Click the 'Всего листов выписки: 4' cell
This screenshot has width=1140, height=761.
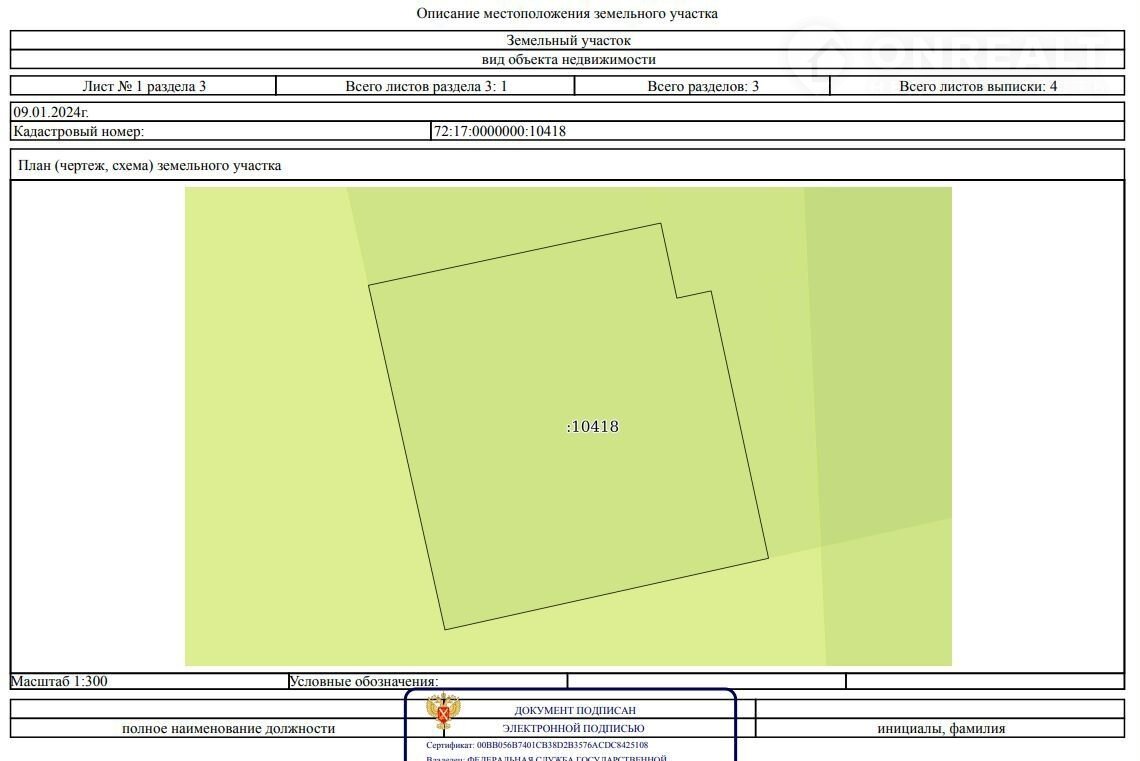click(x=977, y=86)
